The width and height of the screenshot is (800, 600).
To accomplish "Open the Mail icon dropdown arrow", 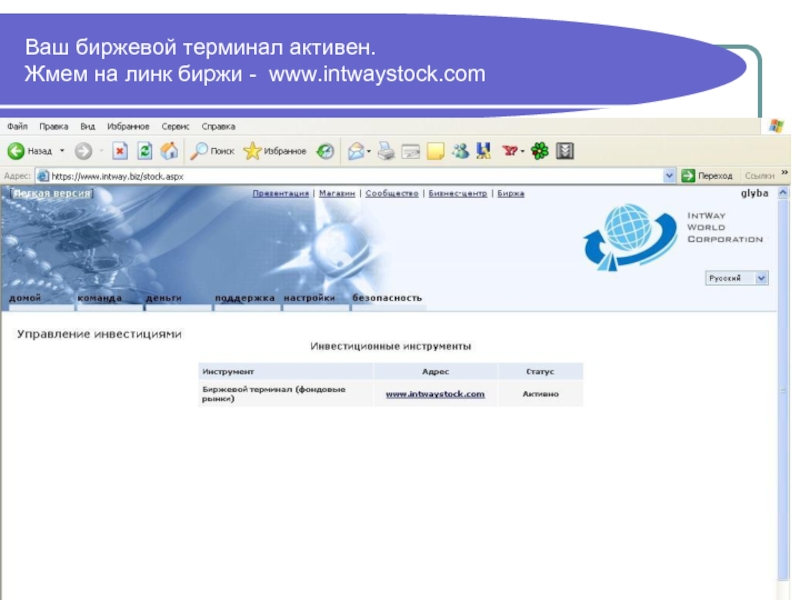I will coord(369,152).
